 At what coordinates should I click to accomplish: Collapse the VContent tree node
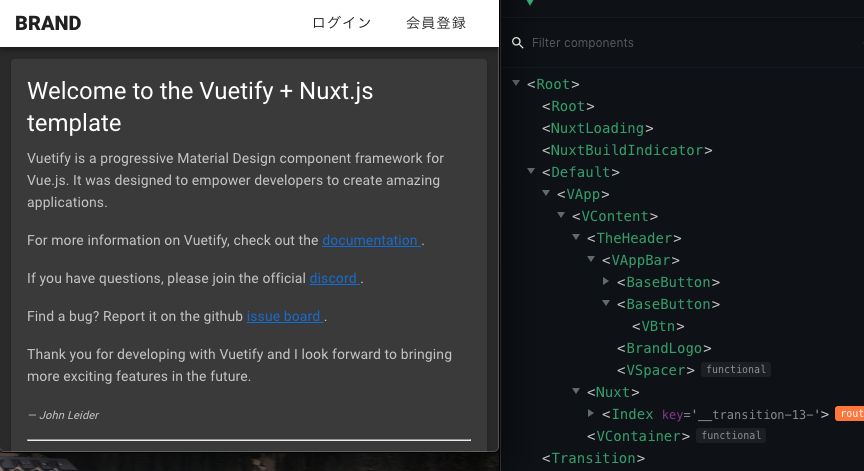click(x=561, y=216)
